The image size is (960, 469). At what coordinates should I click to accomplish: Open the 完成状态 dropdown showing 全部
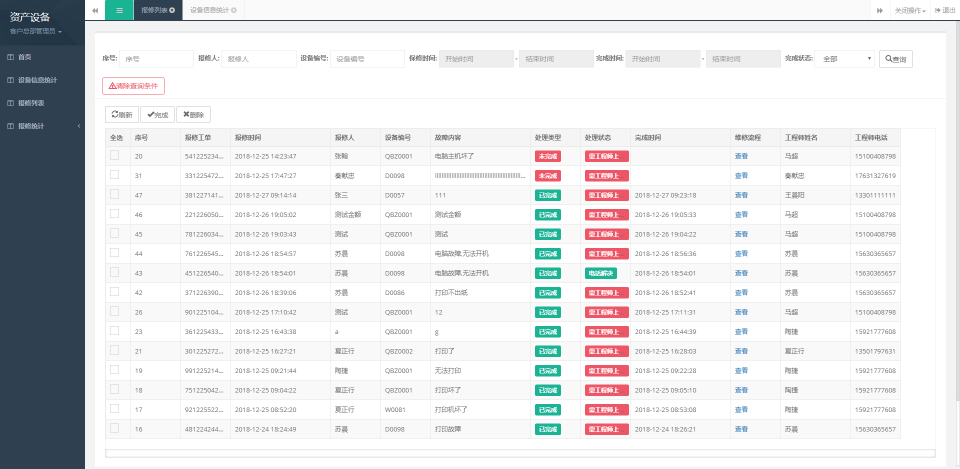click(x=845, y=59)
